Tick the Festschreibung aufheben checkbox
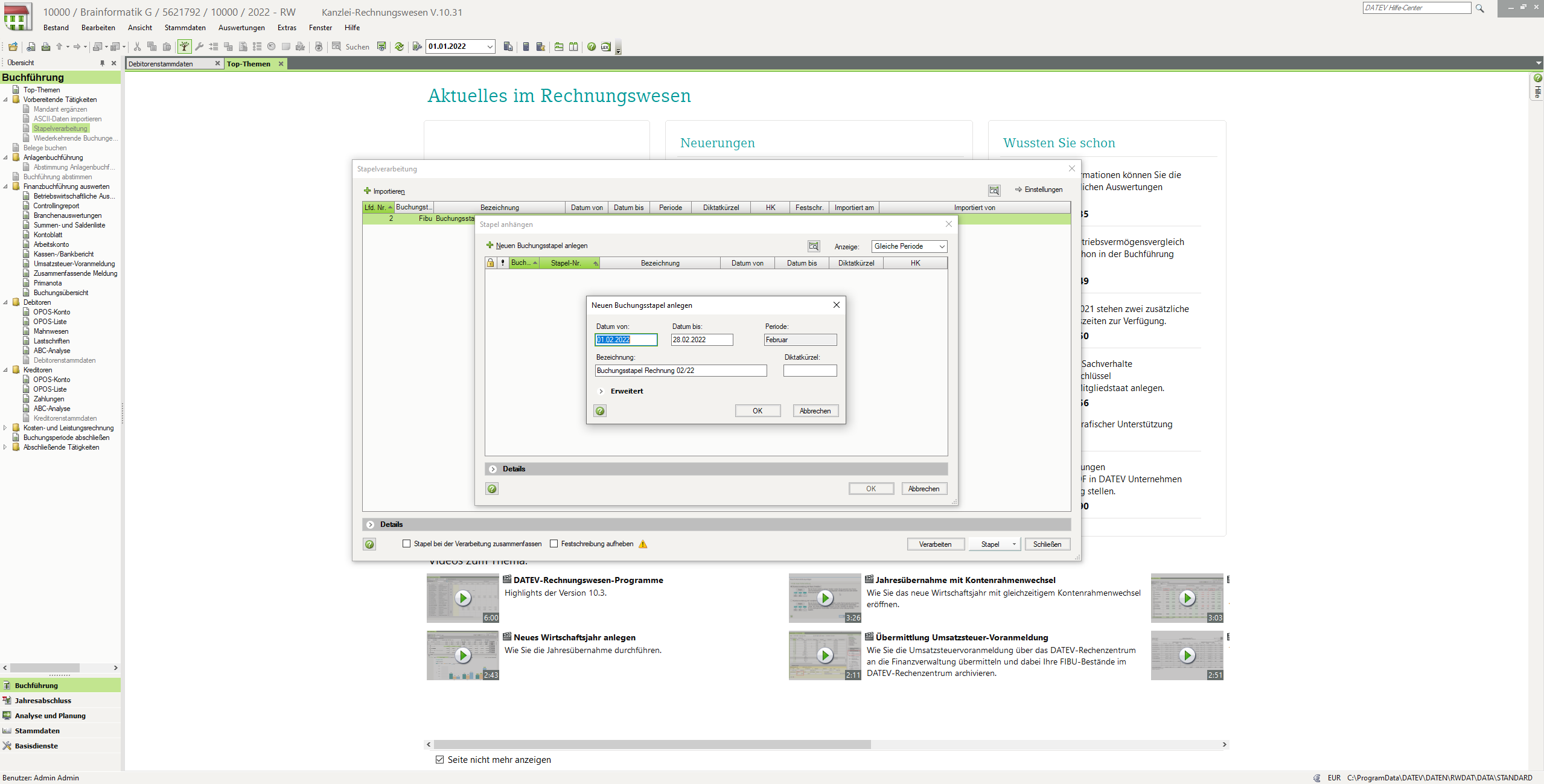1544x784 pixels. click(x=553, y=544)
